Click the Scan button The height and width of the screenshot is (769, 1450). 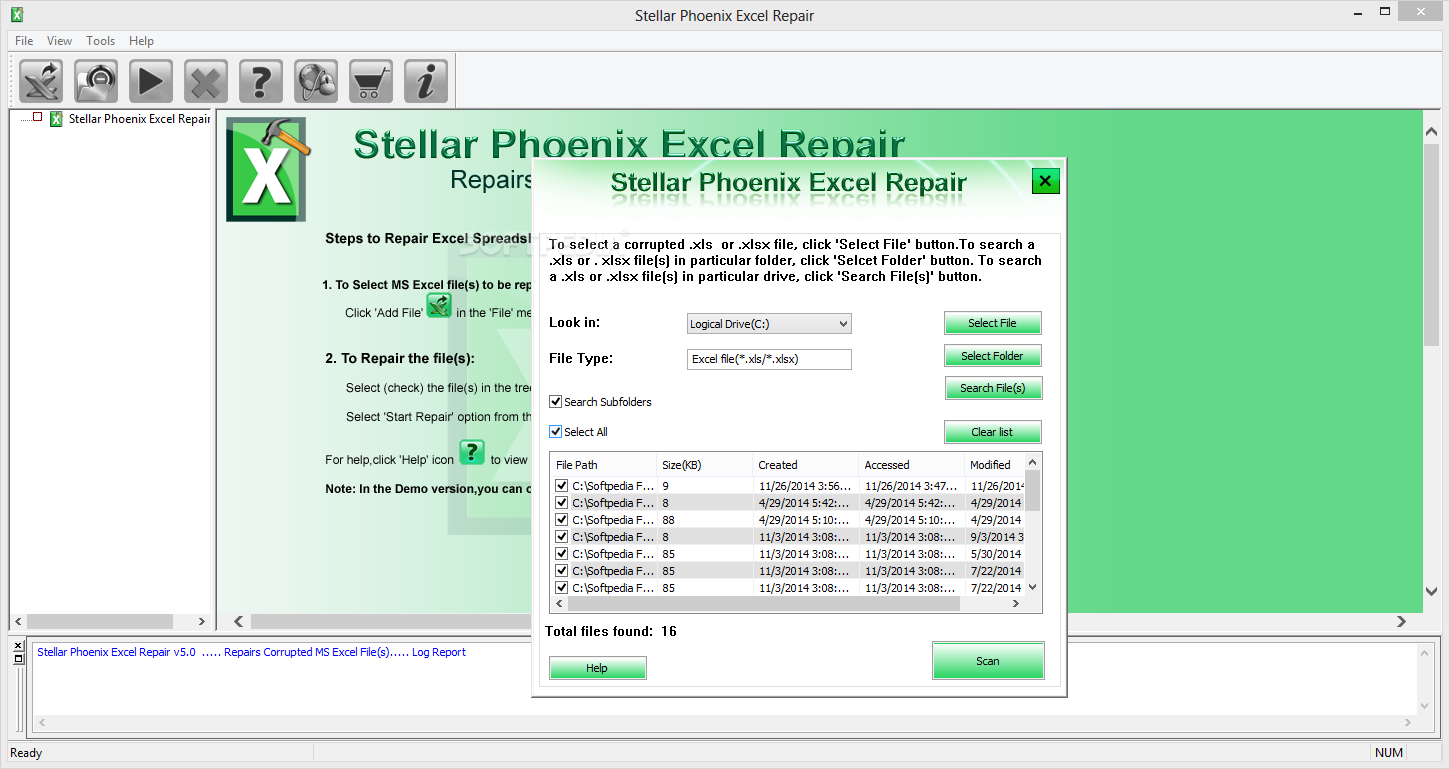(x=988, y=661)
